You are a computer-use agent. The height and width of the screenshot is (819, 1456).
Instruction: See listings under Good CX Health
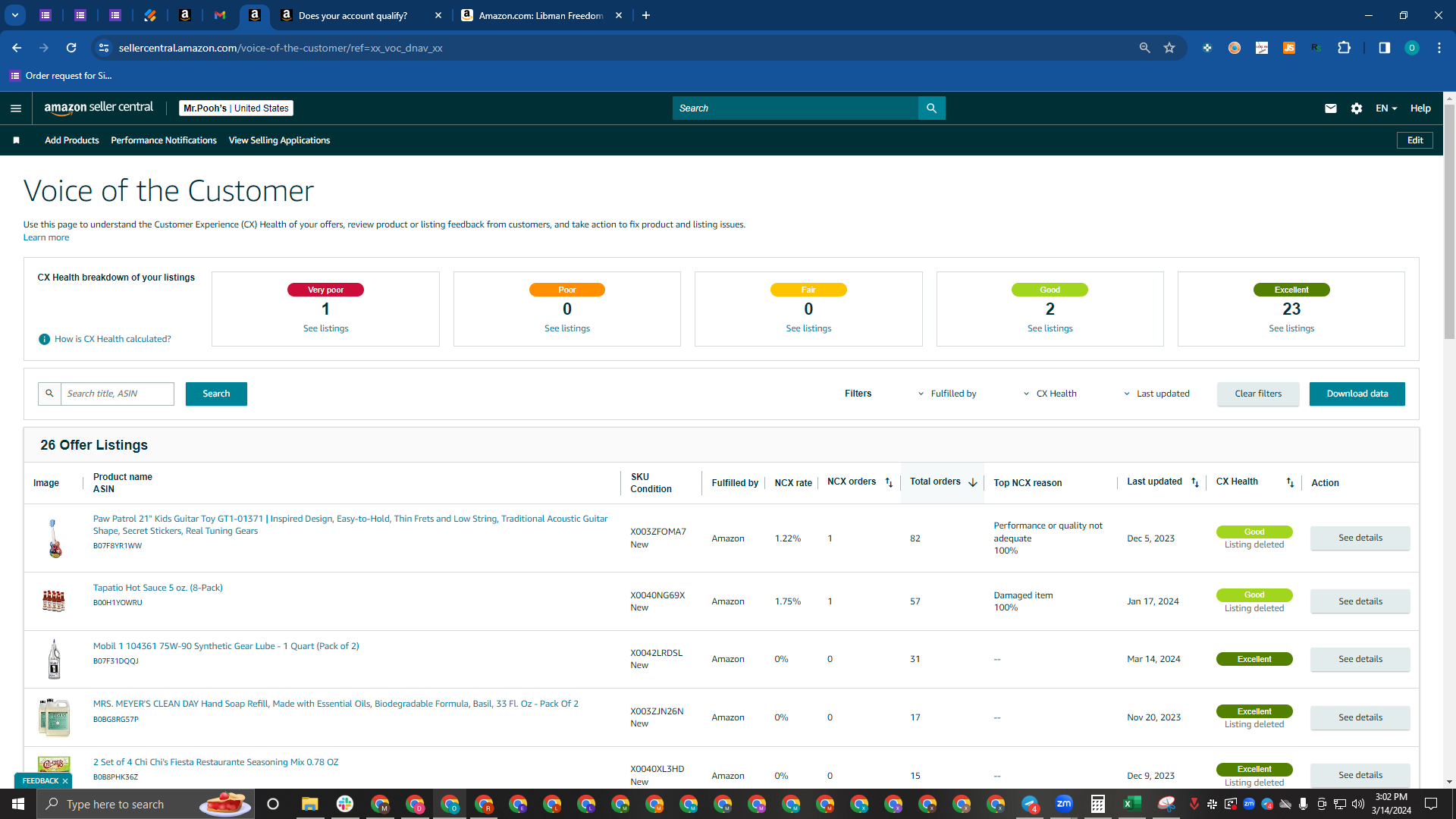click(1050, 328)
